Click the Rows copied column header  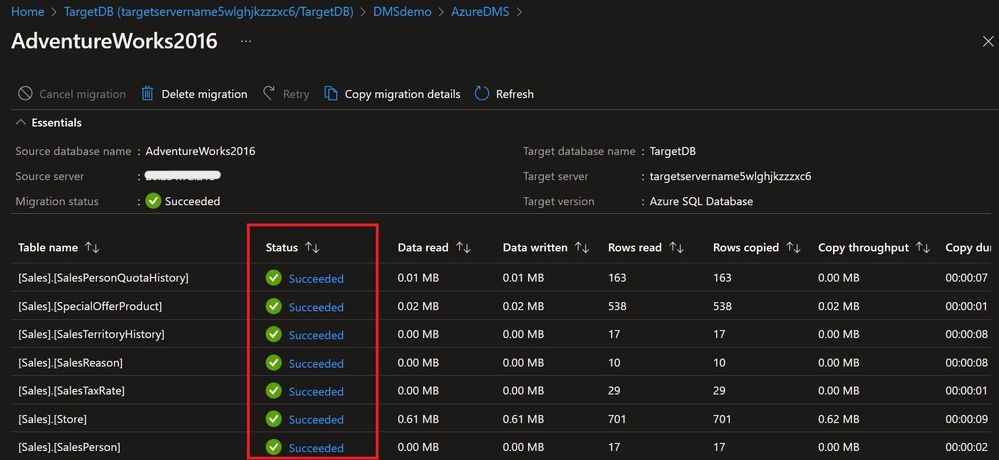point(745,247)
